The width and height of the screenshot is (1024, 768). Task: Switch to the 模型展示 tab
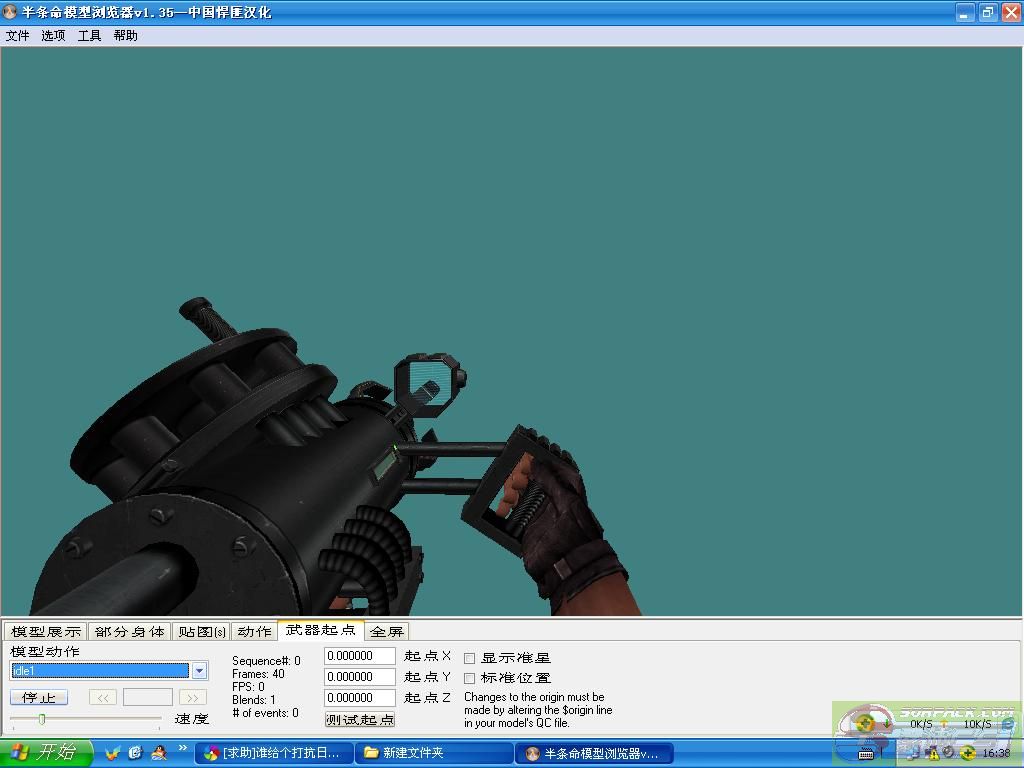click(45, 631)
